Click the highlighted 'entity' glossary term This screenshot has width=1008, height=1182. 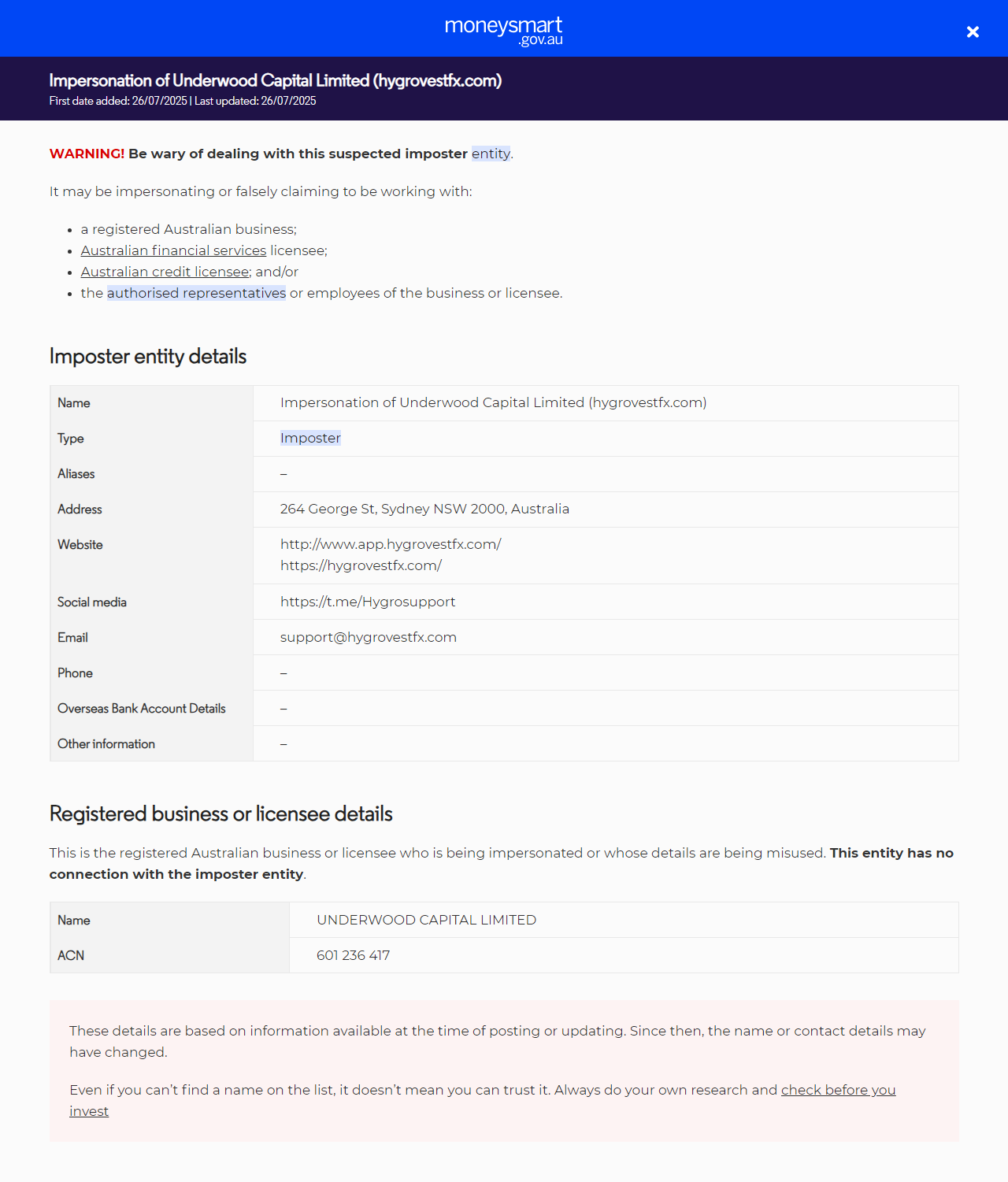pos(491,154)
